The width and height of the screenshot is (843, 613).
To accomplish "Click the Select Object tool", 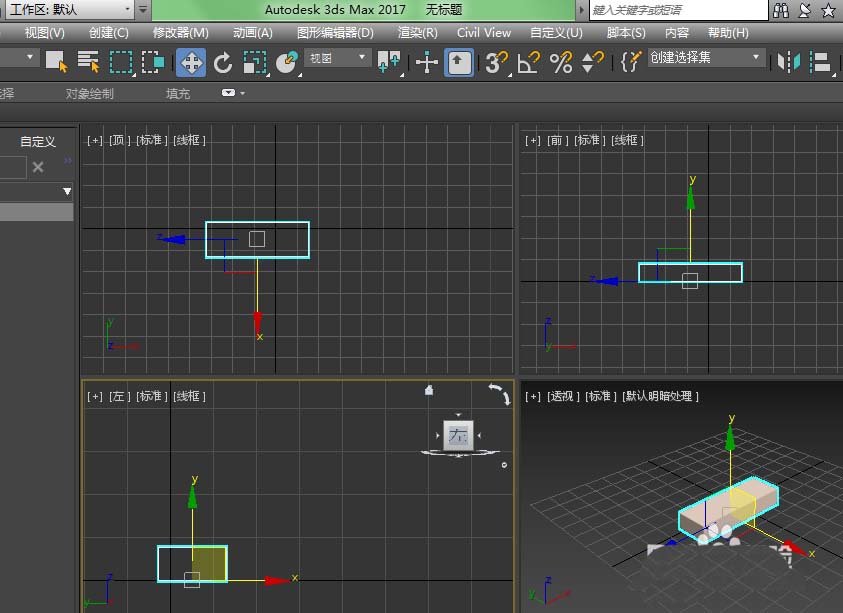I will point(56,62).
